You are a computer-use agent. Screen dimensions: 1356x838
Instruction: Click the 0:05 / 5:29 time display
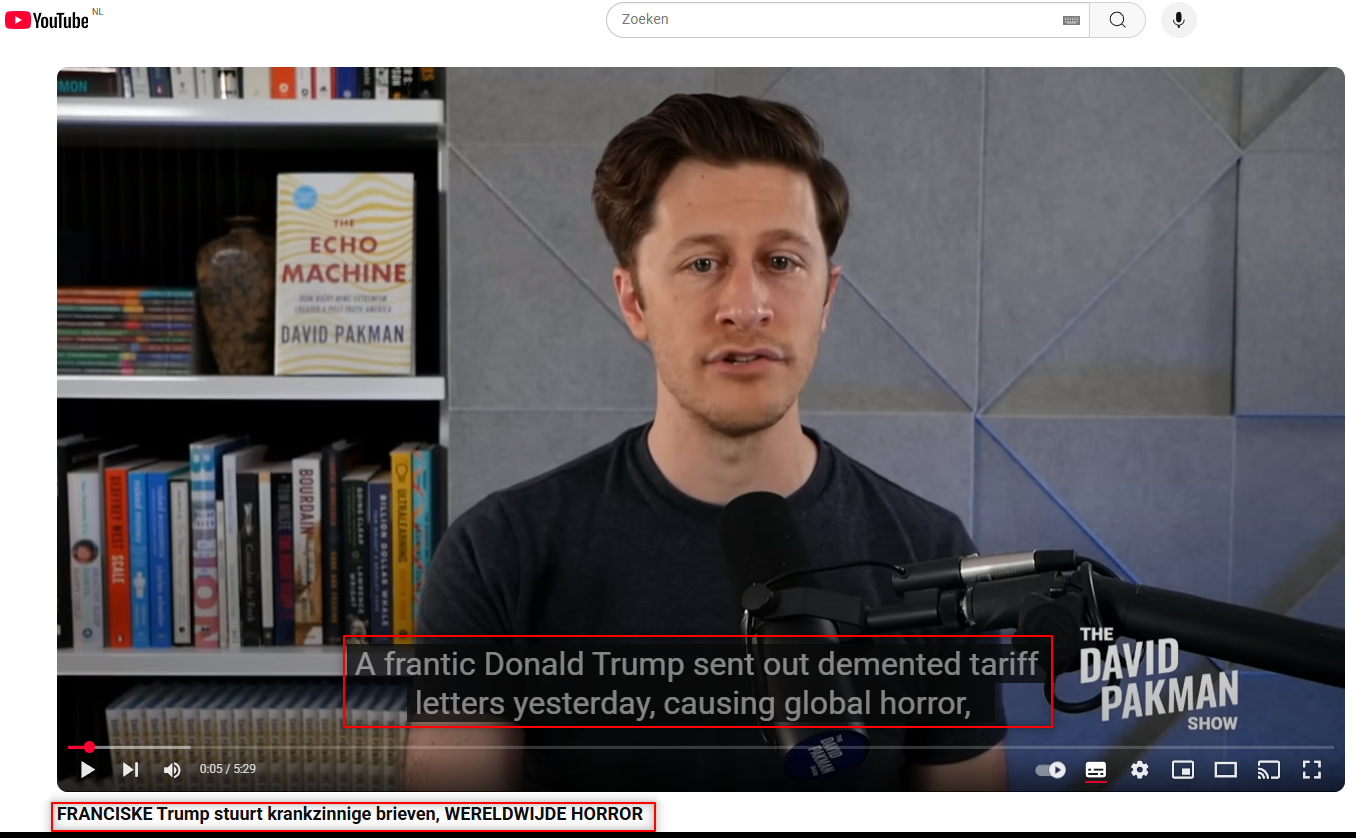(227, 769)
